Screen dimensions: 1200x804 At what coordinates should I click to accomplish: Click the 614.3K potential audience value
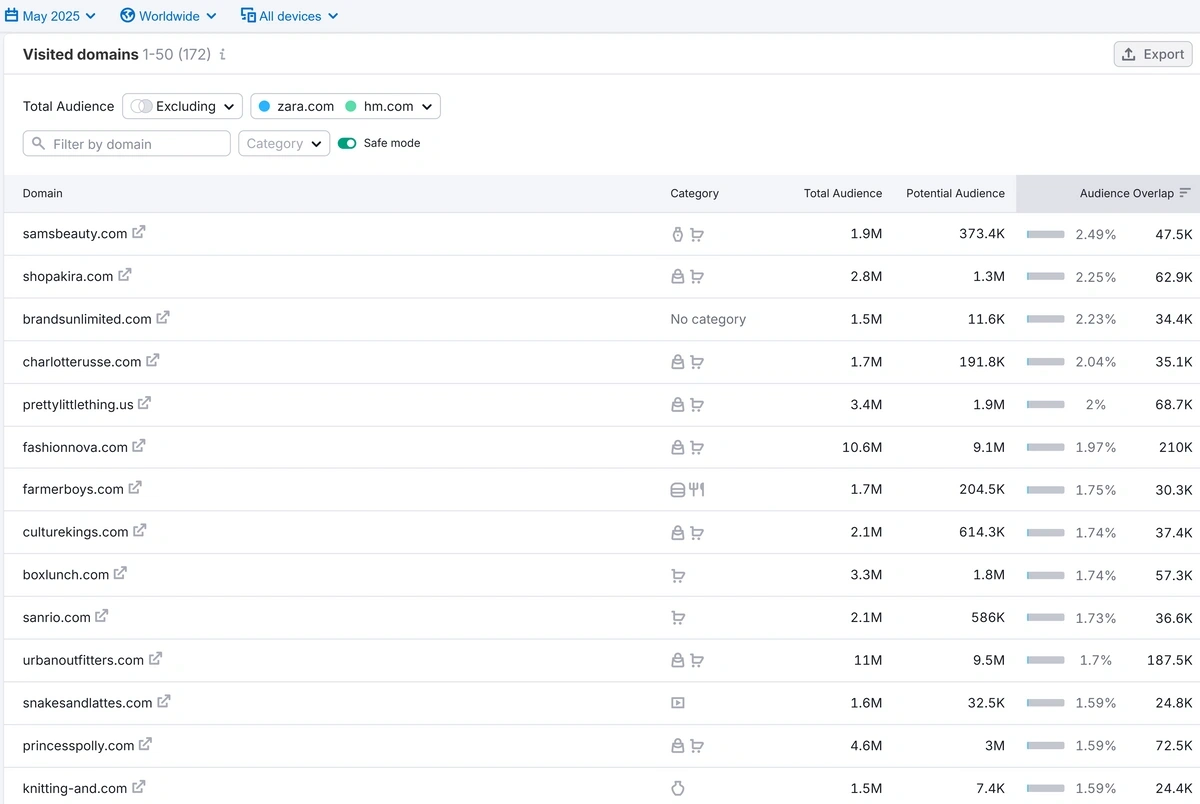click(982, 533)
